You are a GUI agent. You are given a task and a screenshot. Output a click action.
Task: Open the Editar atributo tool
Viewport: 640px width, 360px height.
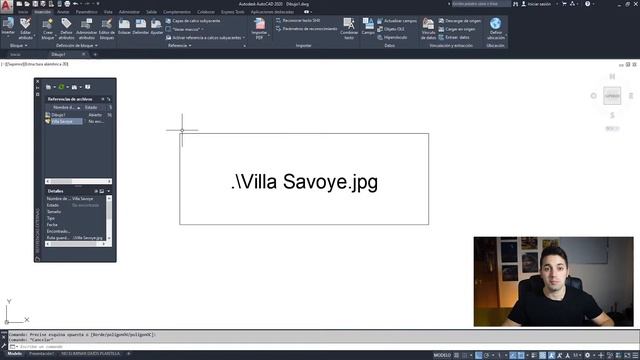point(25,29)
